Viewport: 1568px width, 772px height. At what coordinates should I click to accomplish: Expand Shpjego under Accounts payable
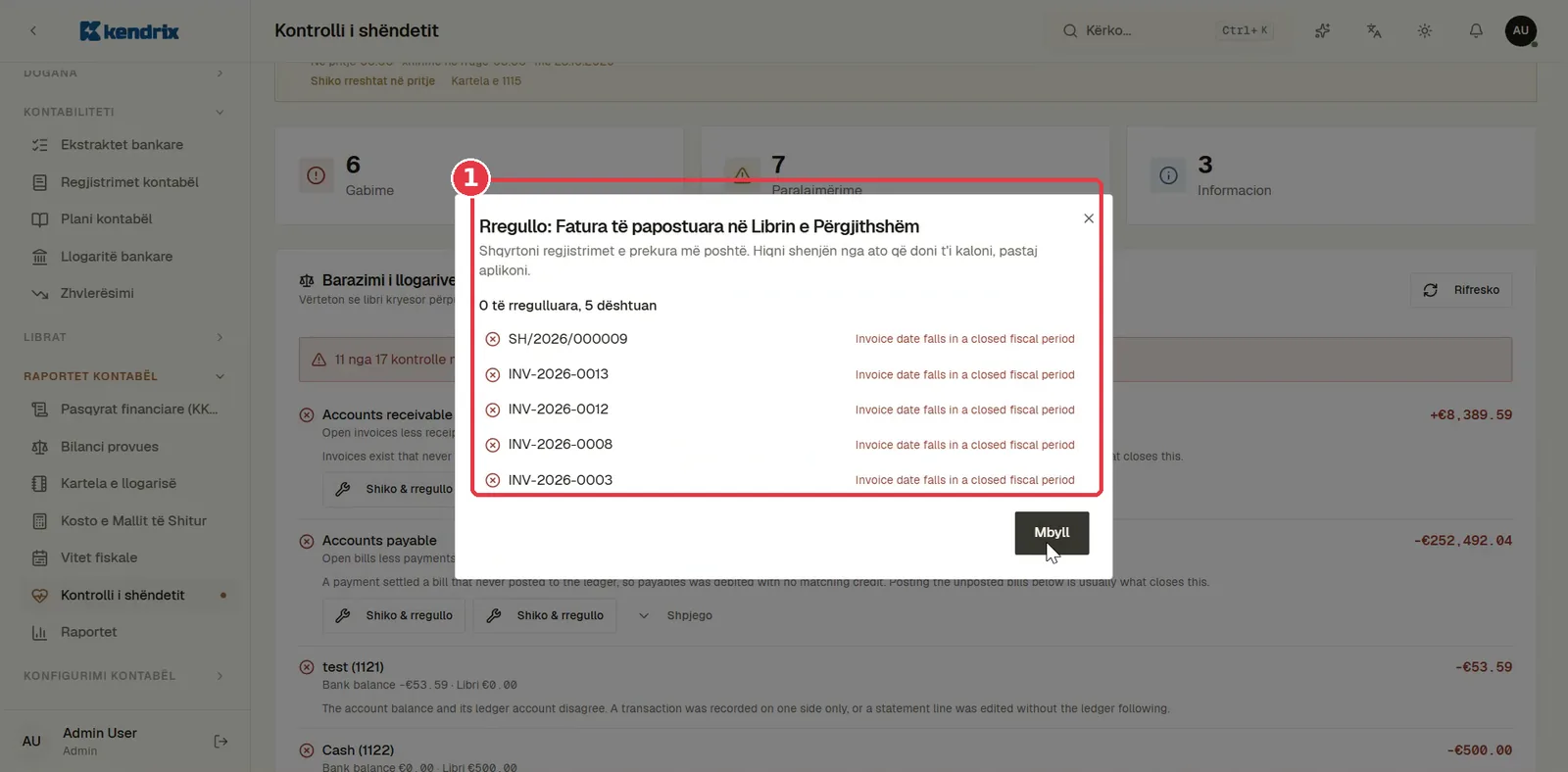coord(675,616)
